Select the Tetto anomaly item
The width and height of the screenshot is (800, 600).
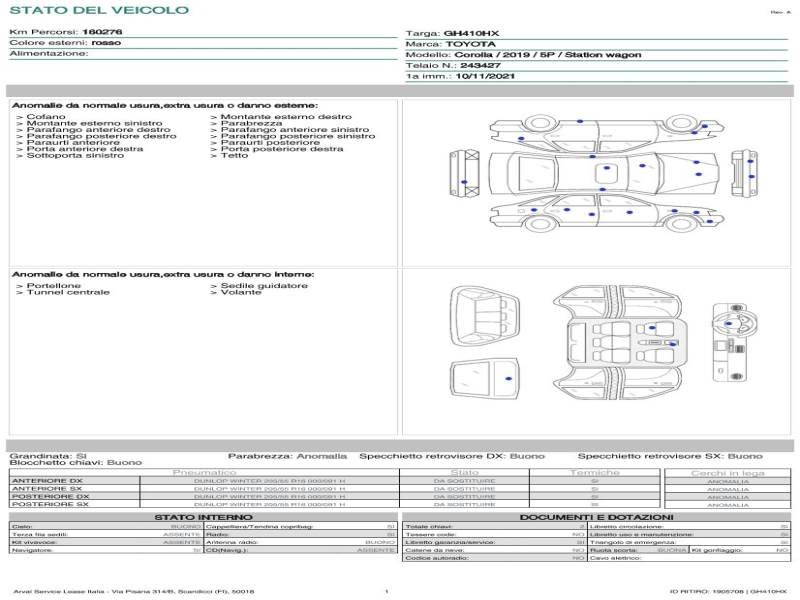point(234,155)
